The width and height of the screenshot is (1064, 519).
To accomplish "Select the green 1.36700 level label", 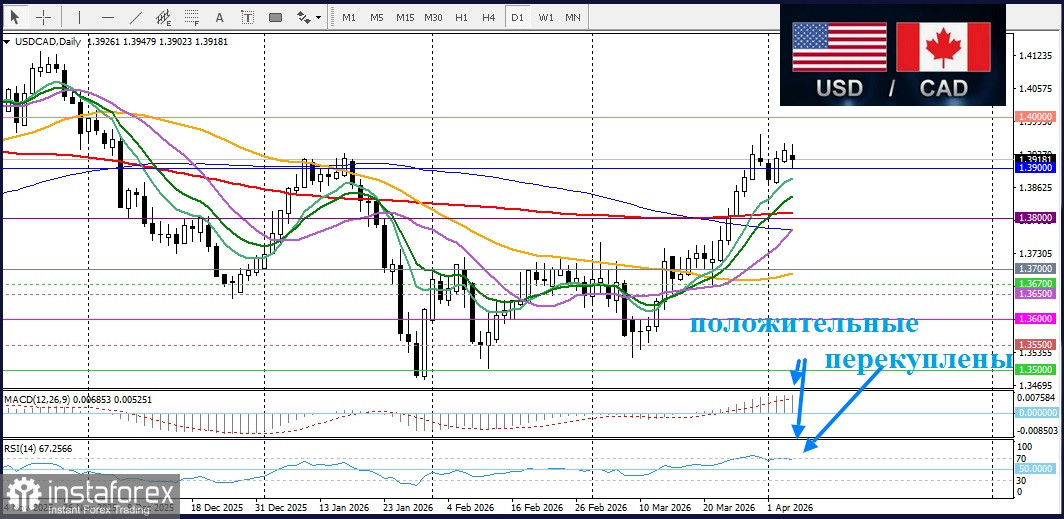I will (1036, 283).
